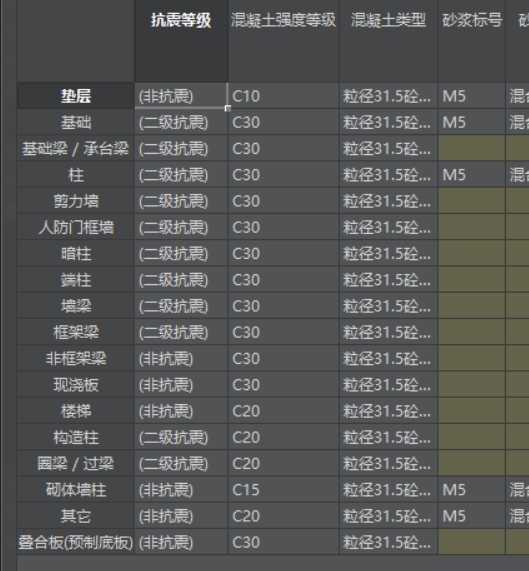Click the shaded 砂浆标号 cell for 框架梁

click(x=472, y=332)
